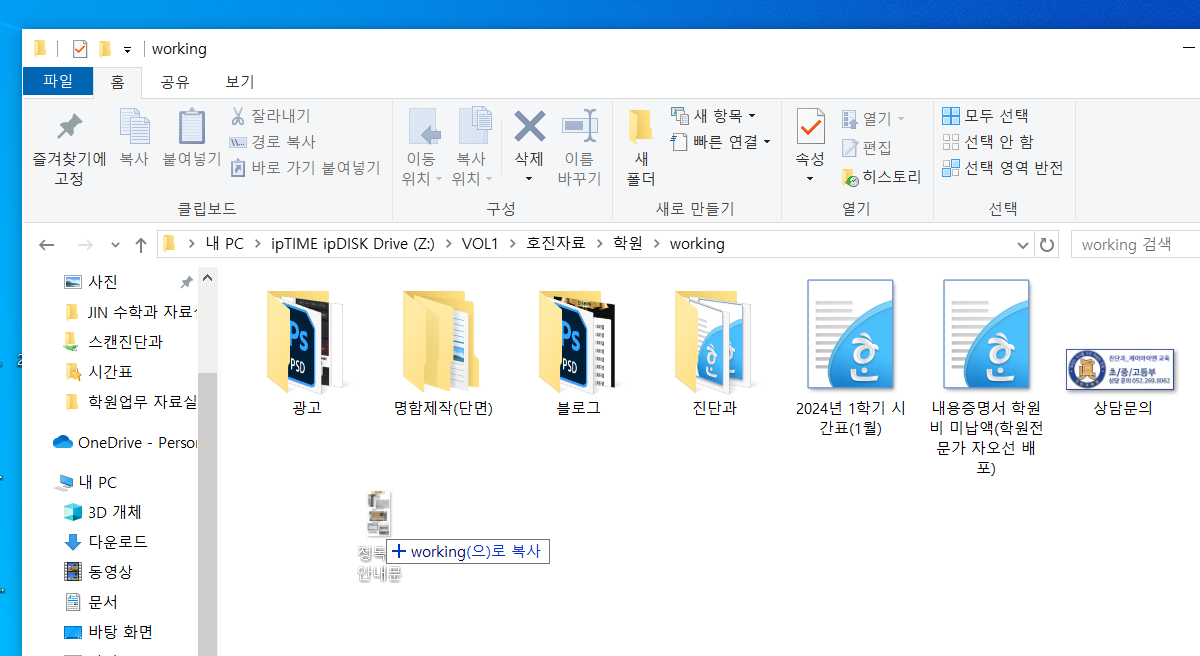Open the 파일 menu tab
The width and height of the screenshot is (1200, 656).
(58, 82)
